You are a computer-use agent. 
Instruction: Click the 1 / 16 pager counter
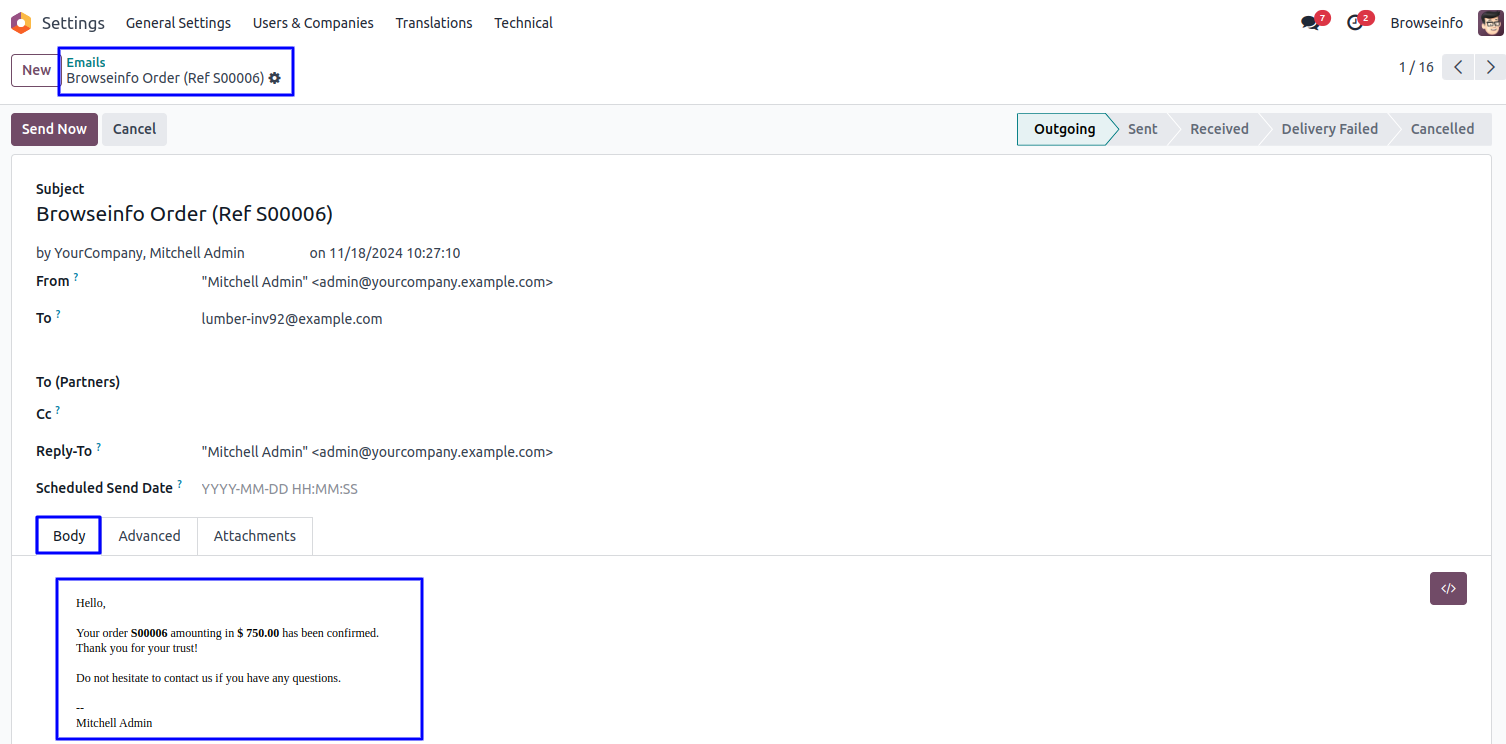[x=1416, y=68]
